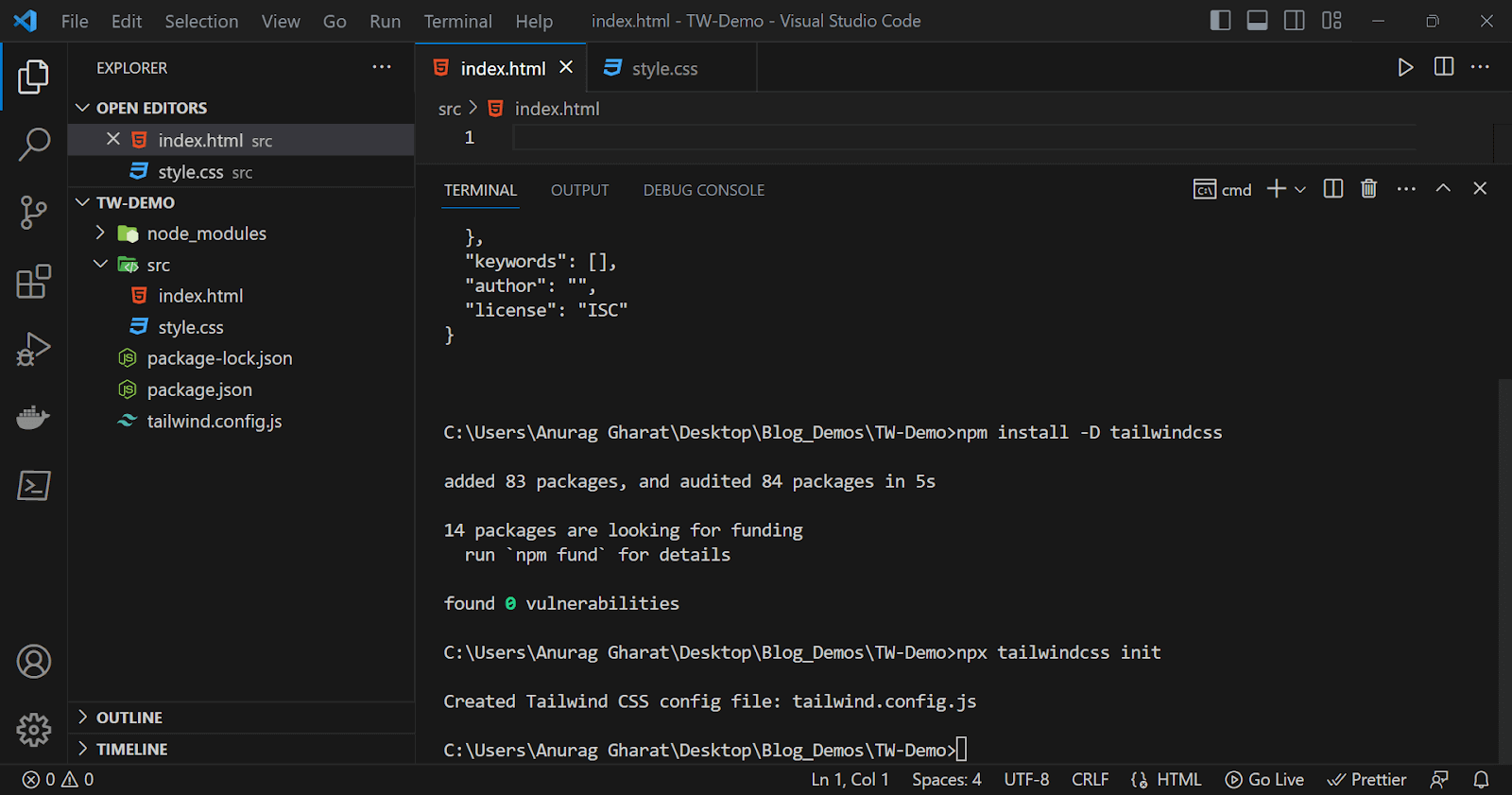Open the Manage gear icon
1512x795 pixels.
(x=33, y=729)
